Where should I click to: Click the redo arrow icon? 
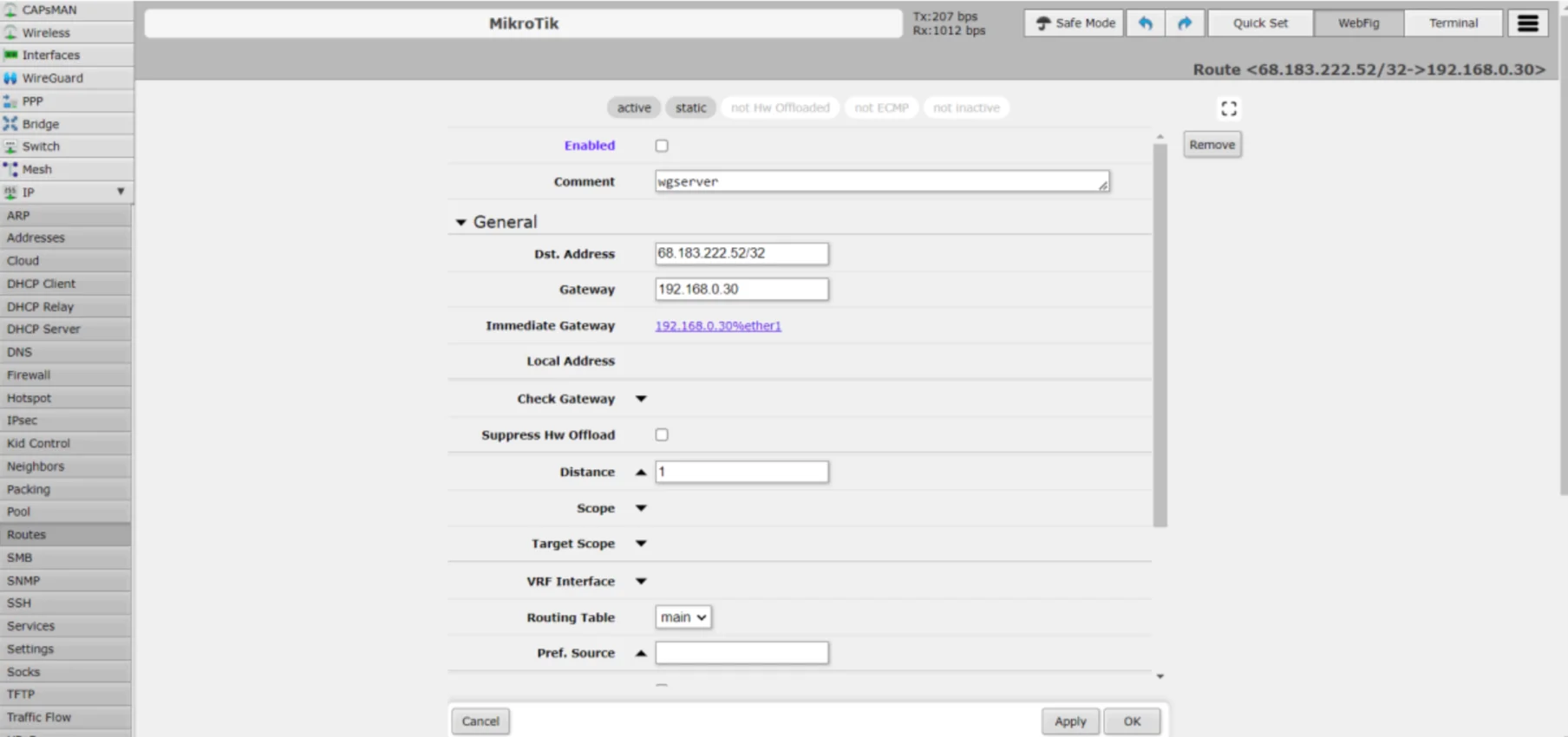click(1185, 23)
